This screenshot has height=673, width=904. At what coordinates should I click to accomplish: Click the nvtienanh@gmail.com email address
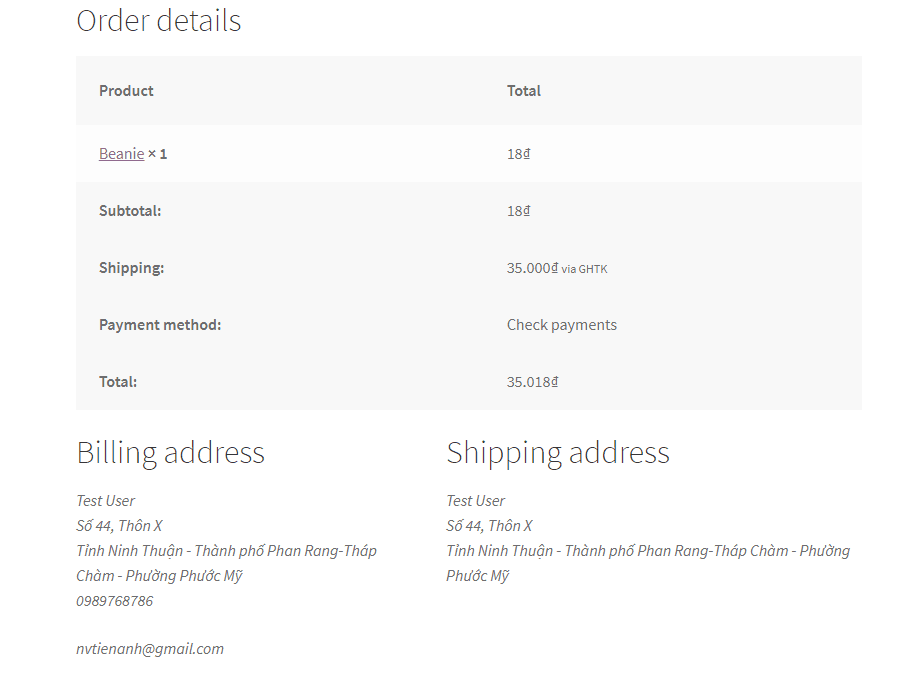click(x=150, y=649)
